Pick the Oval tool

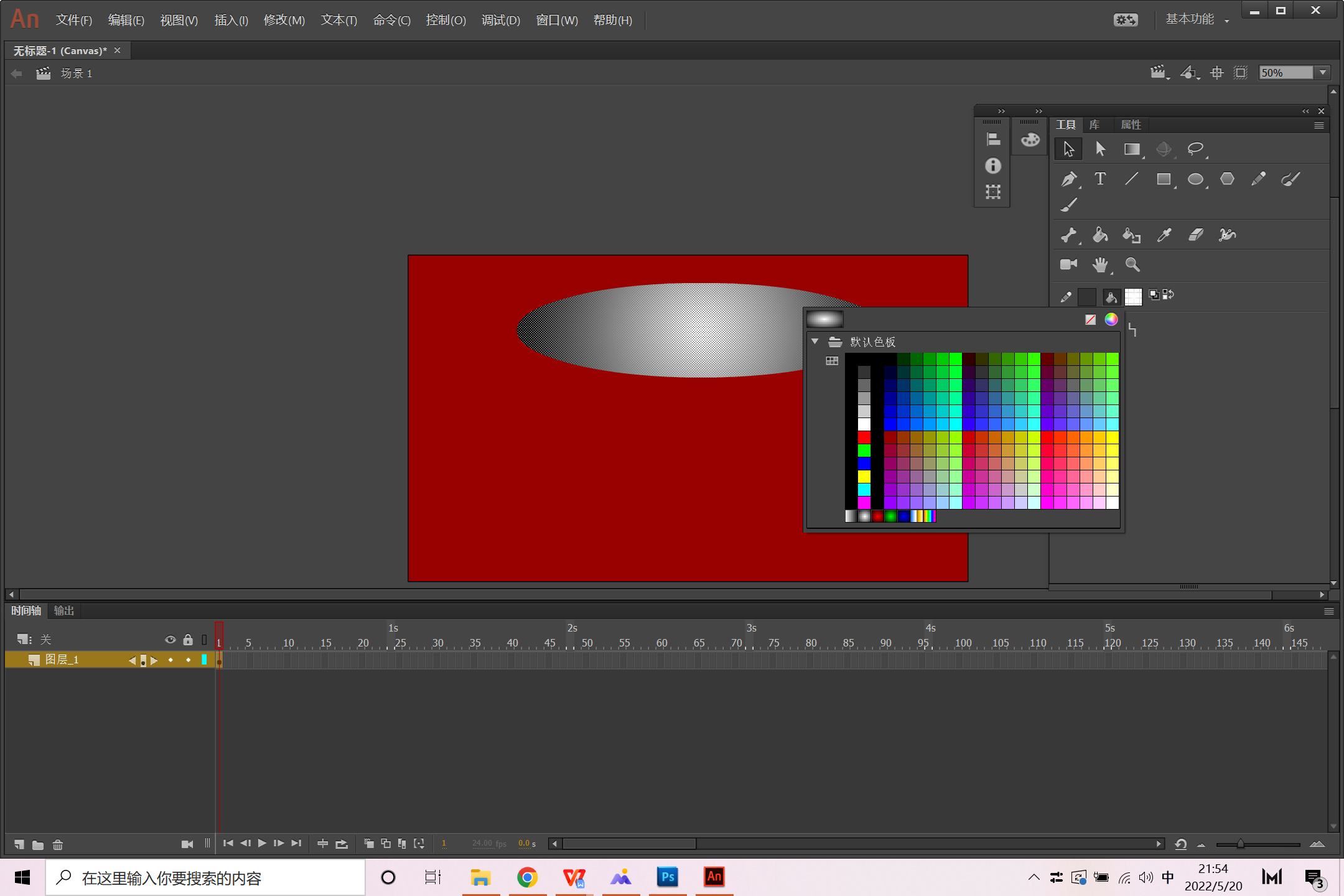pos(1195,179)
